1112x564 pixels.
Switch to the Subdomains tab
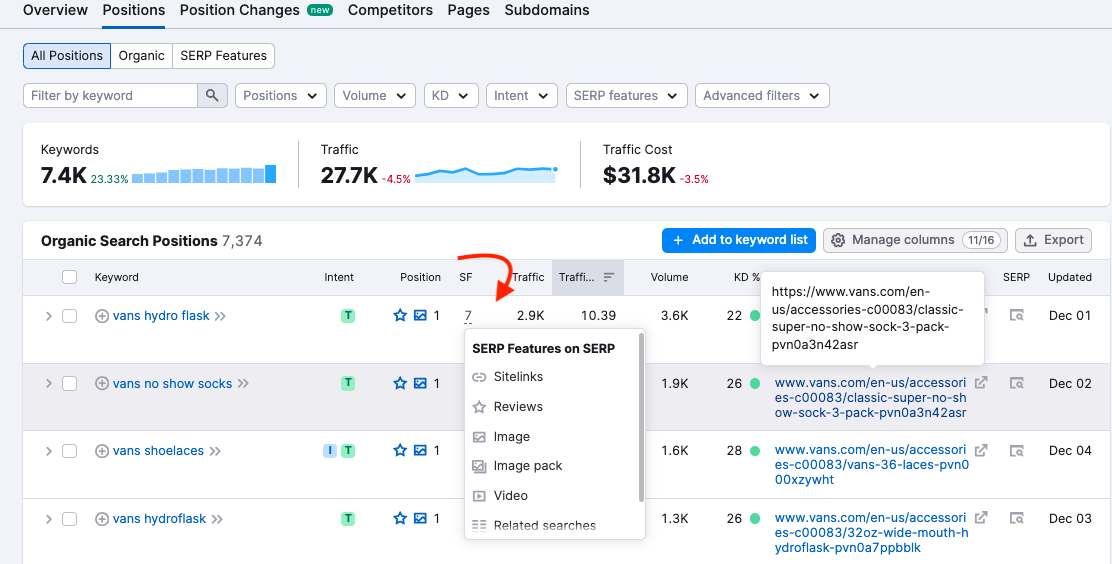pyautogui.click(x=547, y=11)
